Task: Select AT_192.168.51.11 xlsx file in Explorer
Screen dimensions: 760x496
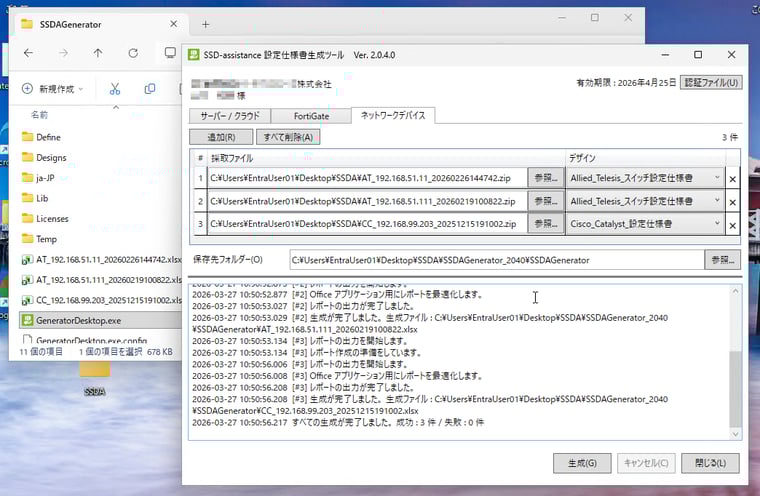Action: point(101,259)
